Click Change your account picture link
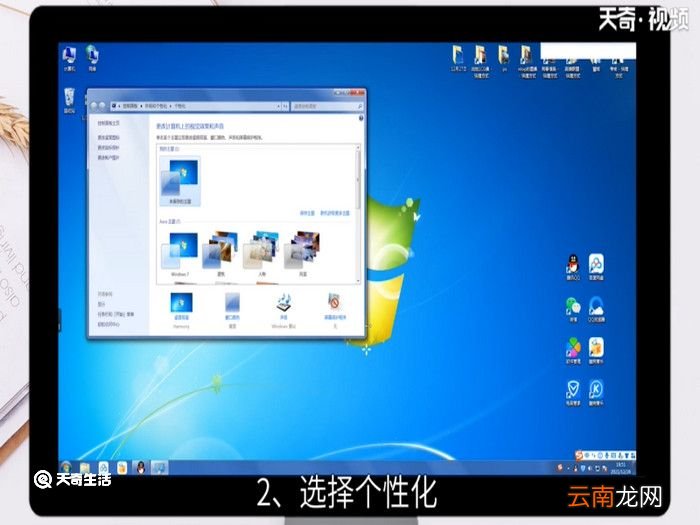 [108, 158]
